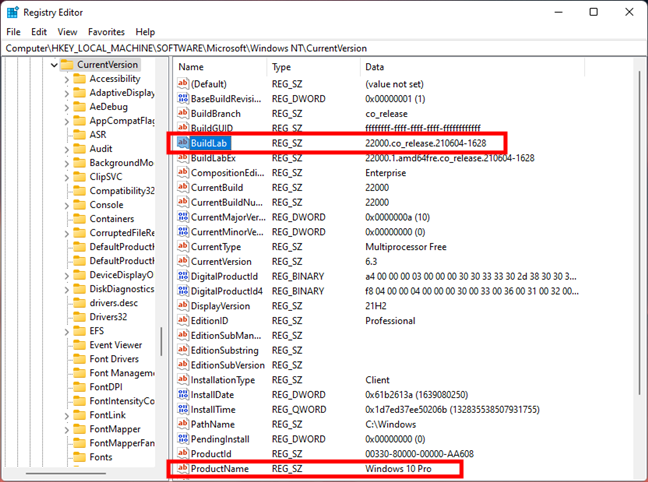Select the Font Drivers key in tree
The width and height of the screenshot is (648, 482).
pyautogui.click(x=114, y=359)
